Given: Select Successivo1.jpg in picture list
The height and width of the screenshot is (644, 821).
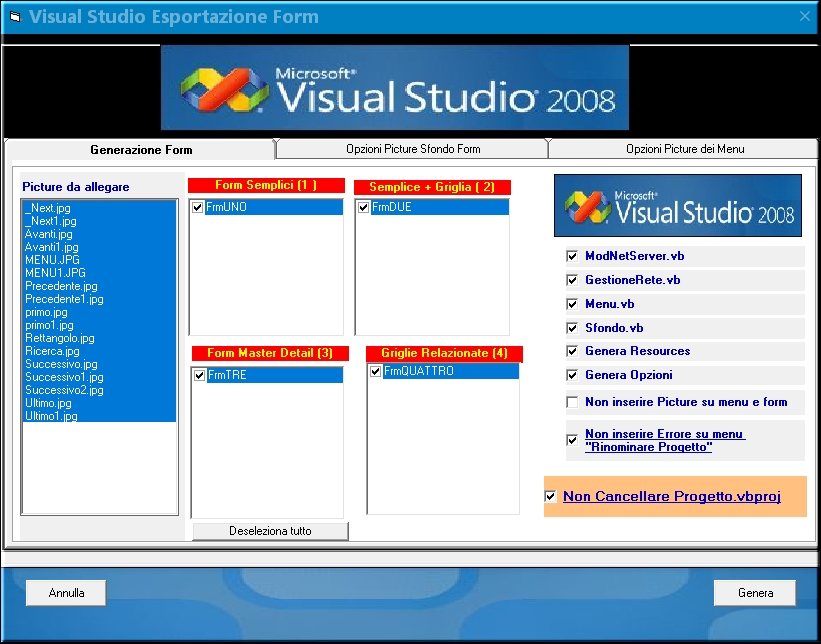Looking at the screenshot, I should pyautogui.click(x=99, y=377).
